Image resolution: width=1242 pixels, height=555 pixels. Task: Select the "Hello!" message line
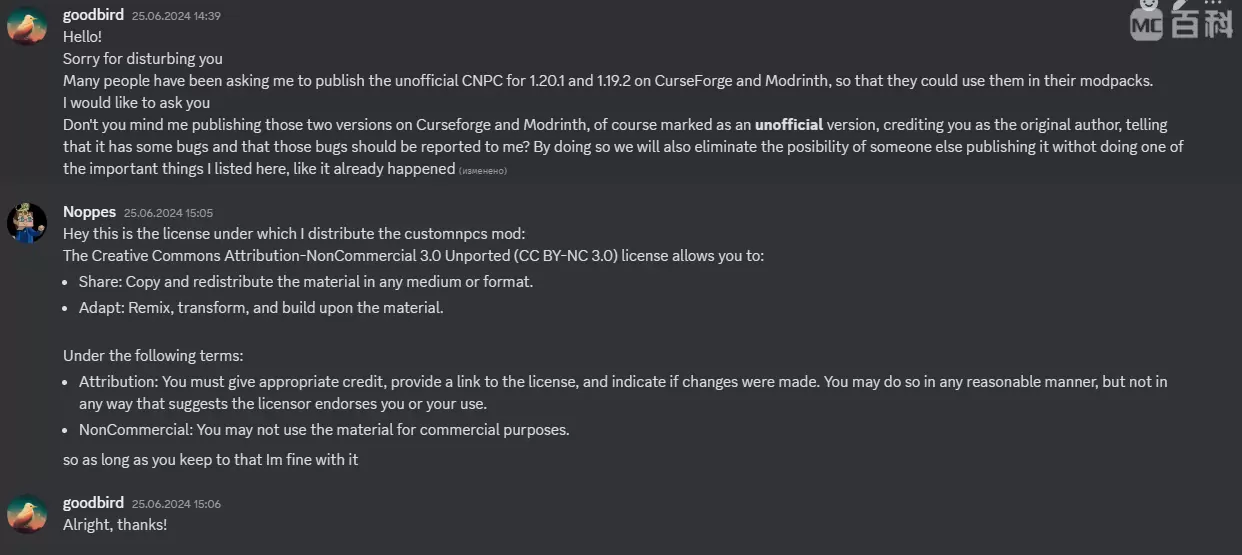click(x=83, y=37)
